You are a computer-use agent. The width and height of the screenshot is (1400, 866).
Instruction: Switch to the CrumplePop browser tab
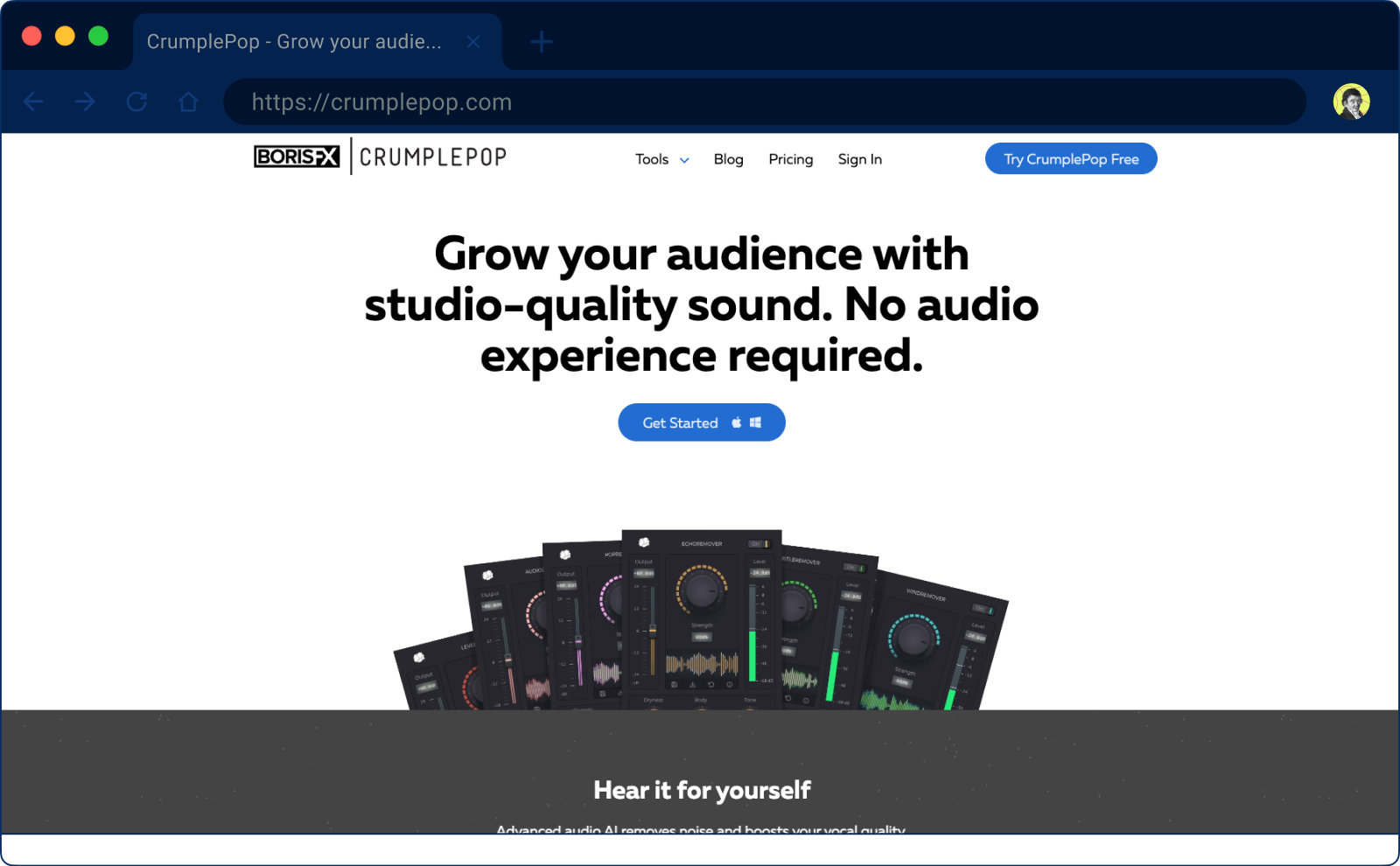pos(293,41)
